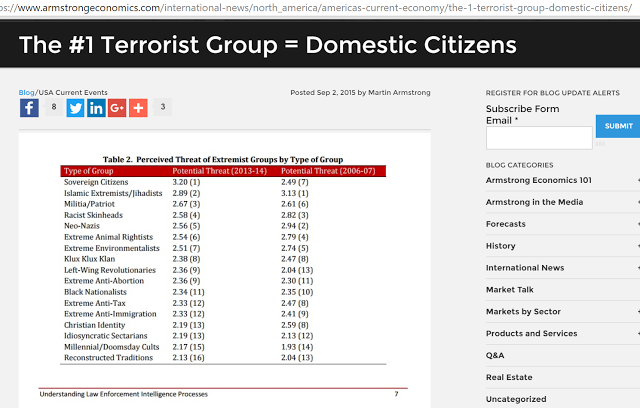This screenshot has height=408, width=640.
Task: Open Products and Services category
Action: pyautogui.click(x=531, y=334)
